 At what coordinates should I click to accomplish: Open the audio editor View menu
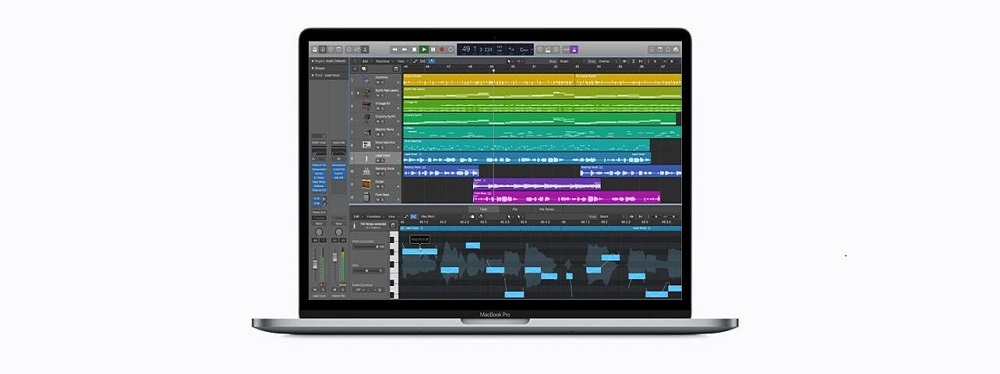[x=392, y=216]
